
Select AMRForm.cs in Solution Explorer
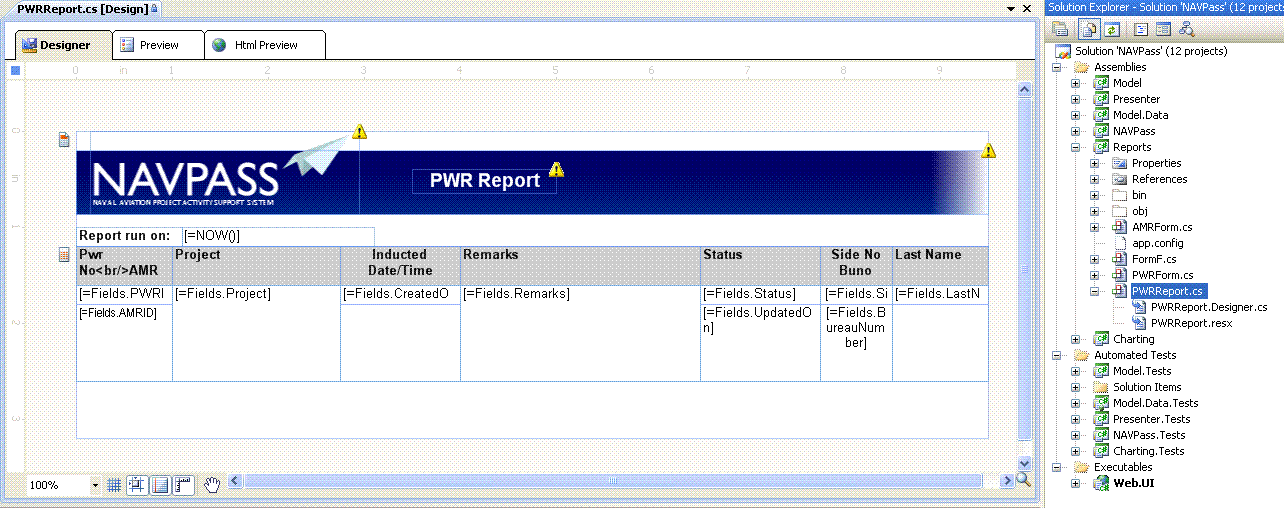pos(1161,227)
